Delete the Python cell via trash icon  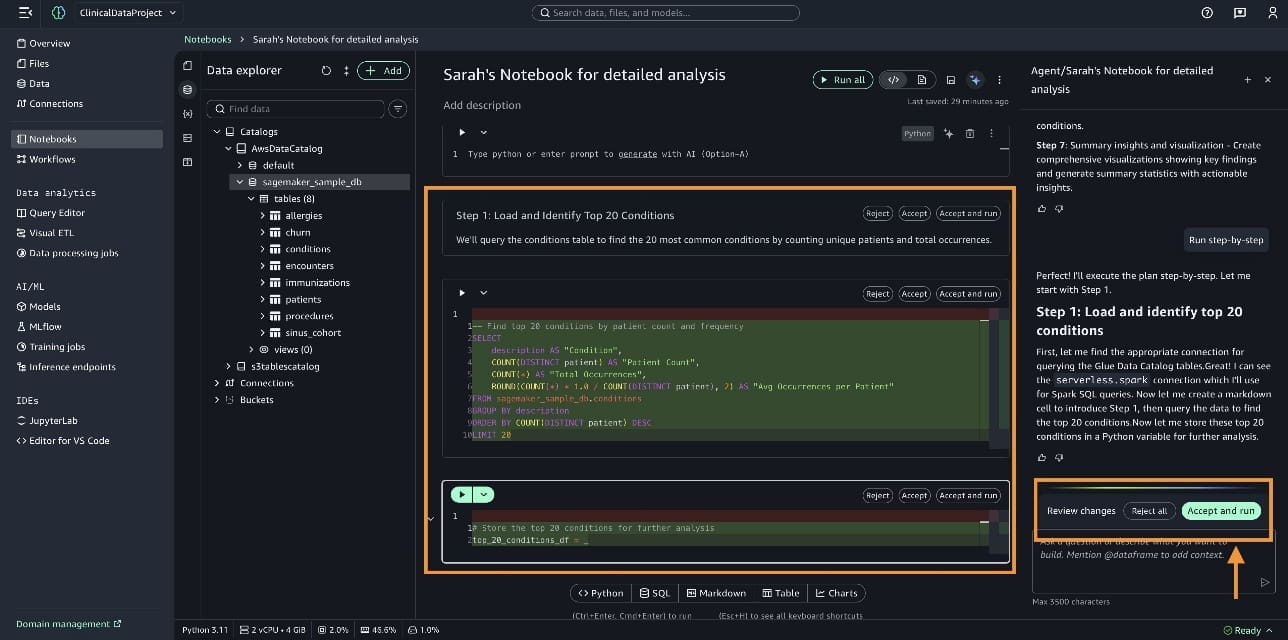click(969, 133)
